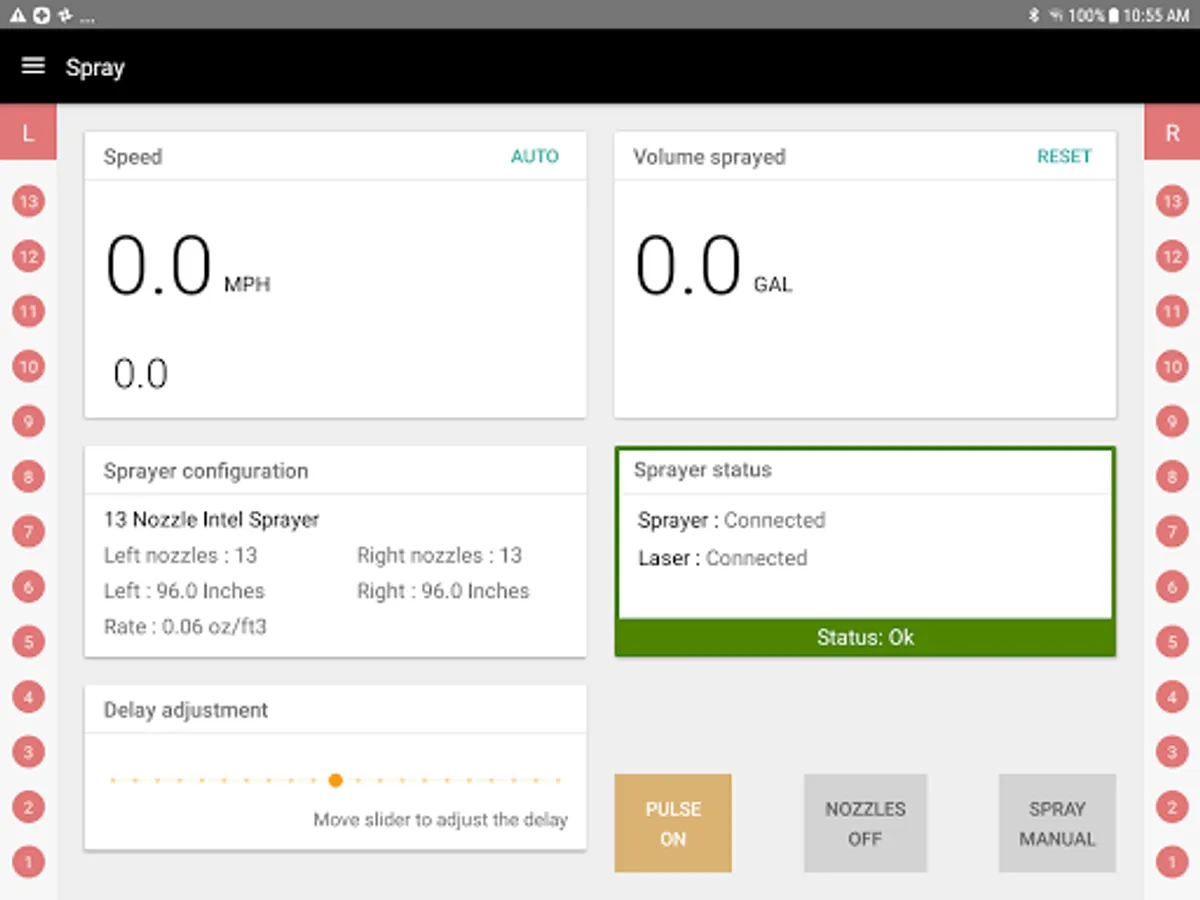Click 'Left : 96.0 Inches' text

[x=184, y=591]
